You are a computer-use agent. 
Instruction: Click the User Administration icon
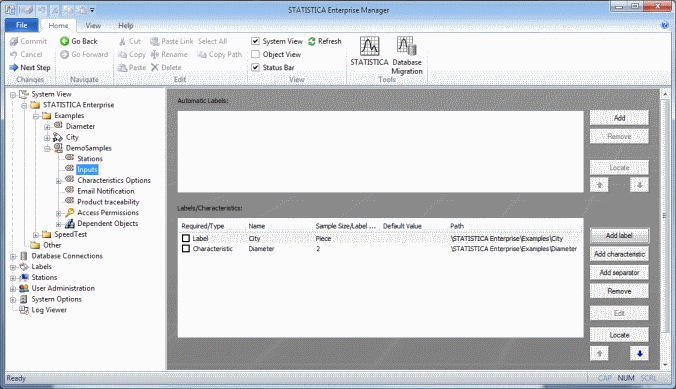24,288
